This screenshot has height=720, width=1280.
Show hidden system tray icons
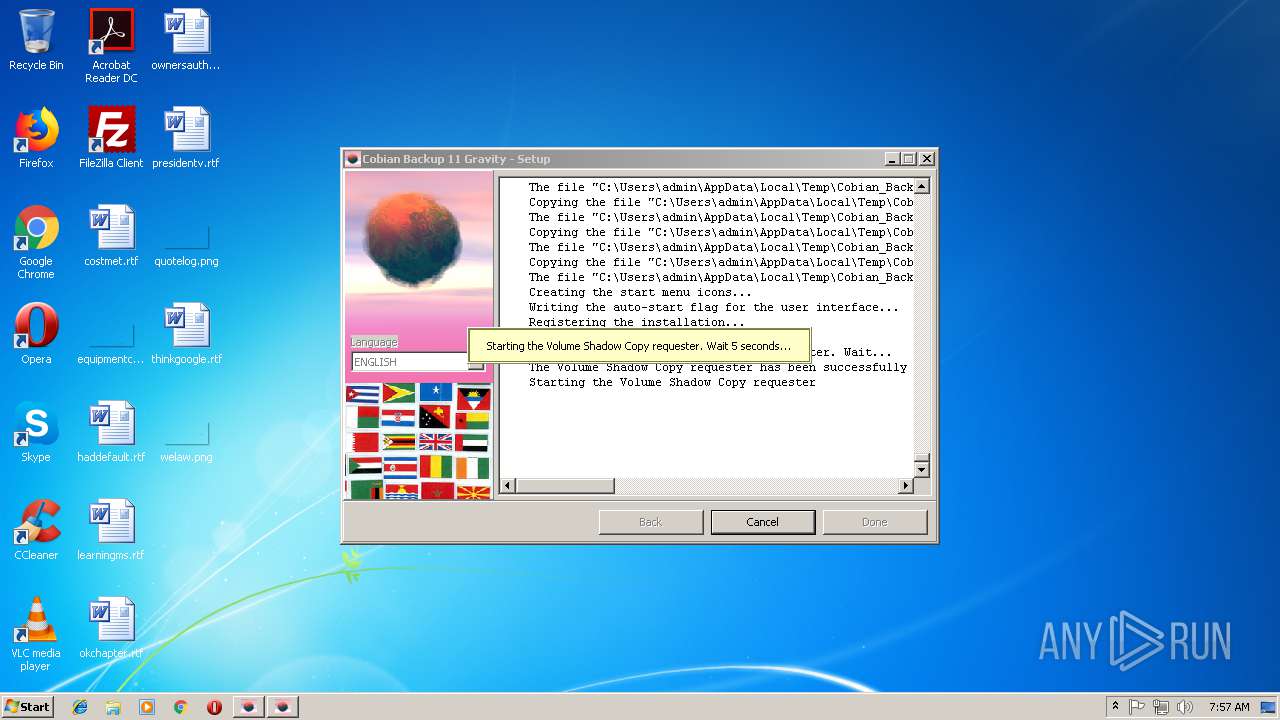(1115, 707)
